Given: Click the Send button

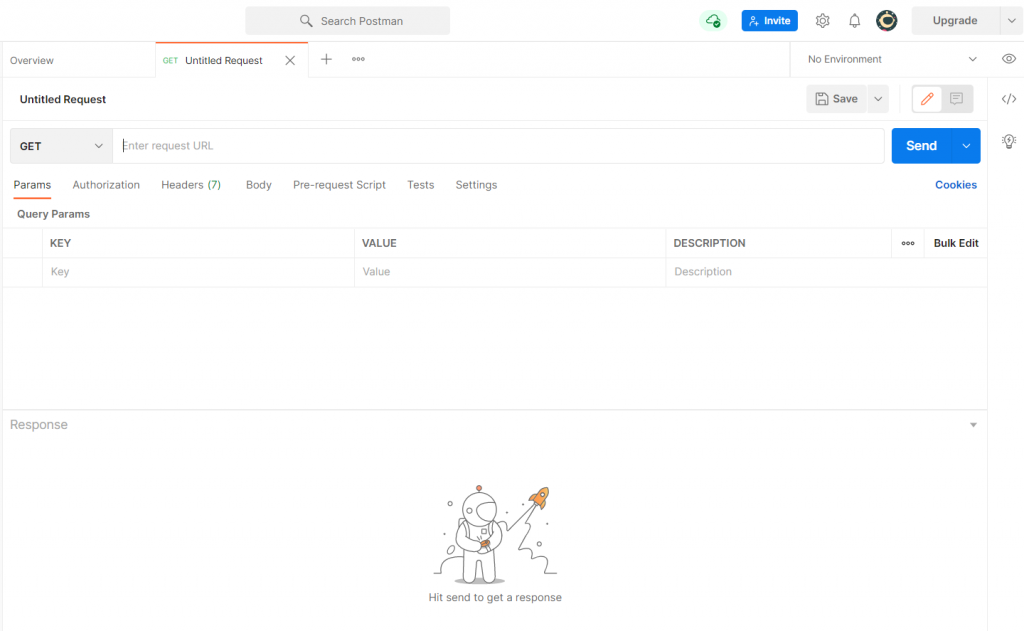Looking at the screenshot, I should (921, 145).
